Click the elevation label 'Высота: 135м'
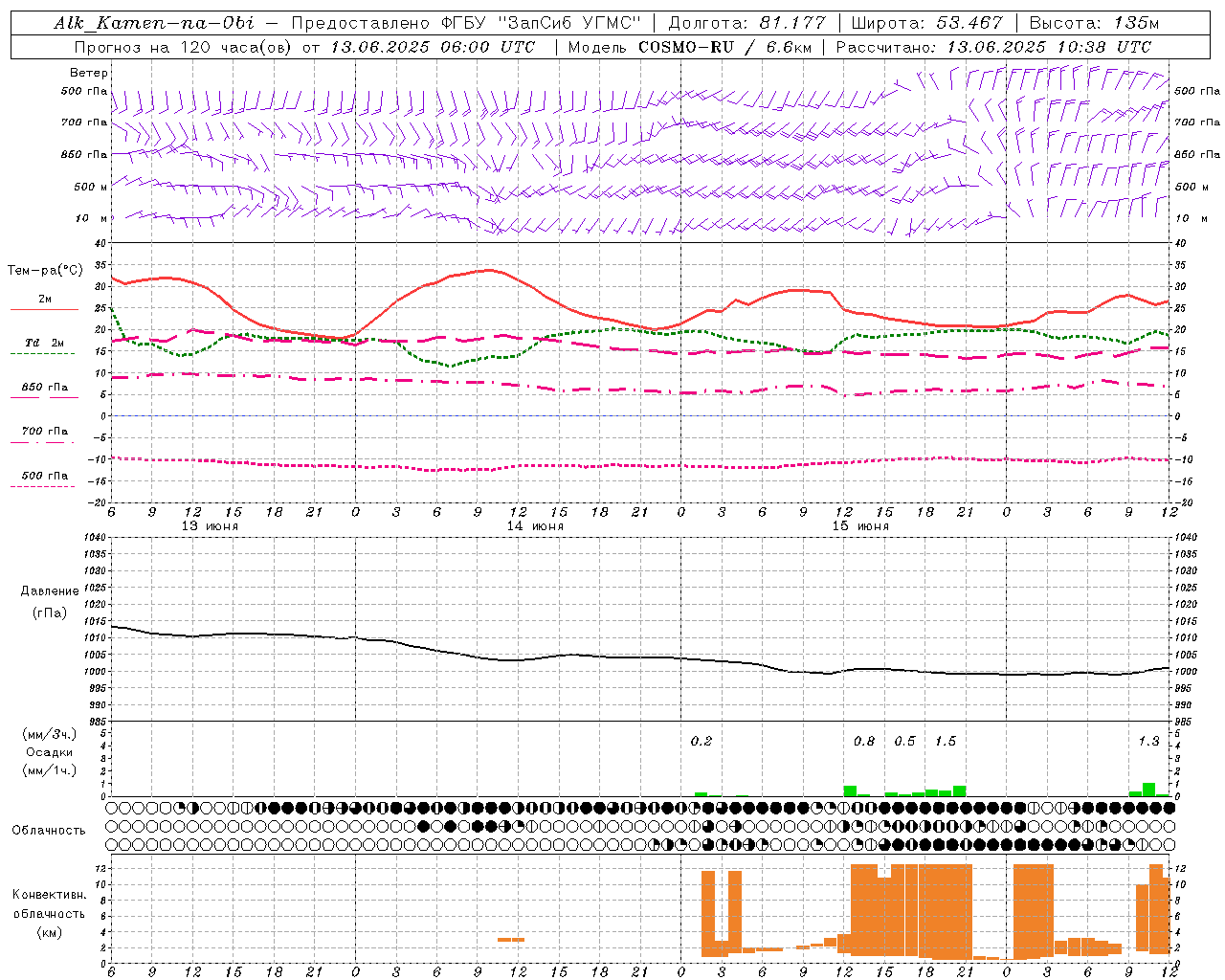Viewport: 1225px width, 980px height. click(x=1094, y=23)
